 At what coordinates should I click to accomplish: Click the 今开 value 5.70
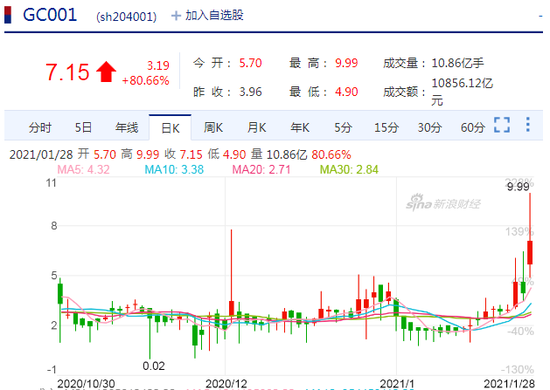250,63
